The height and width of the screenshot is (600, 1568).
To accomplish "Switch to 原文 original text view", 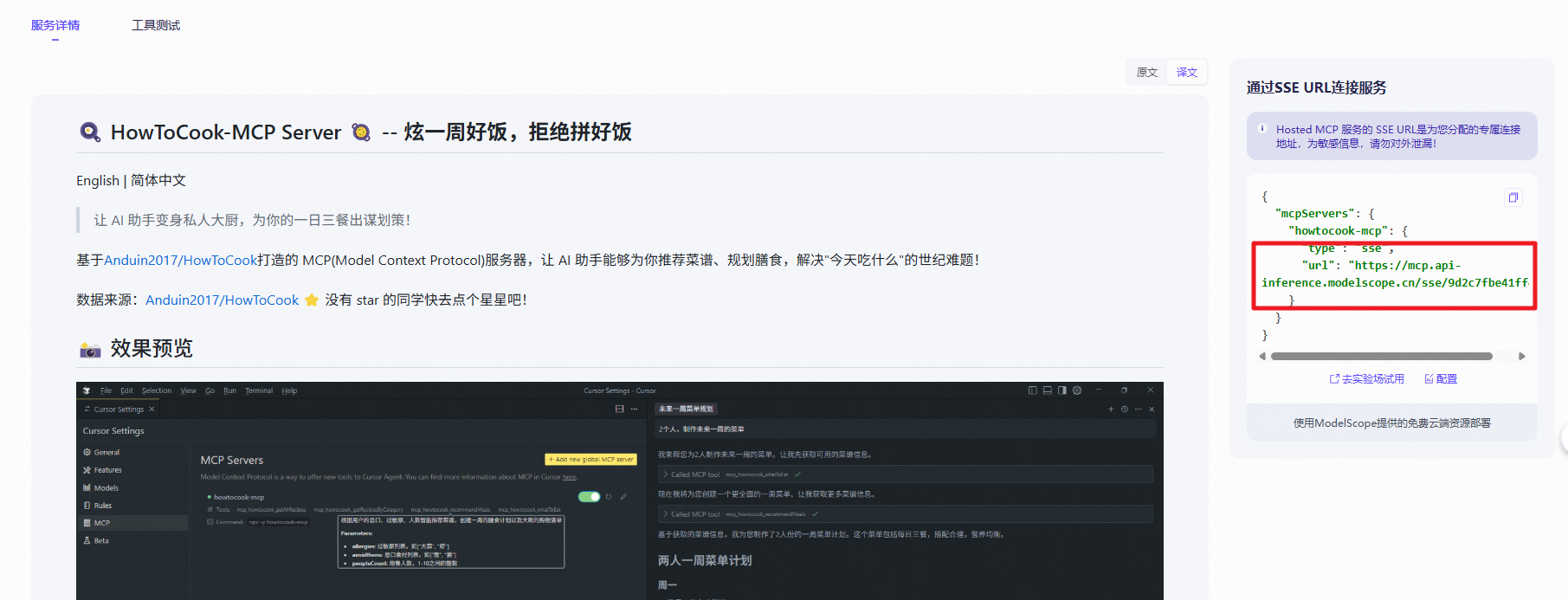I will (x=1146, y=73).
